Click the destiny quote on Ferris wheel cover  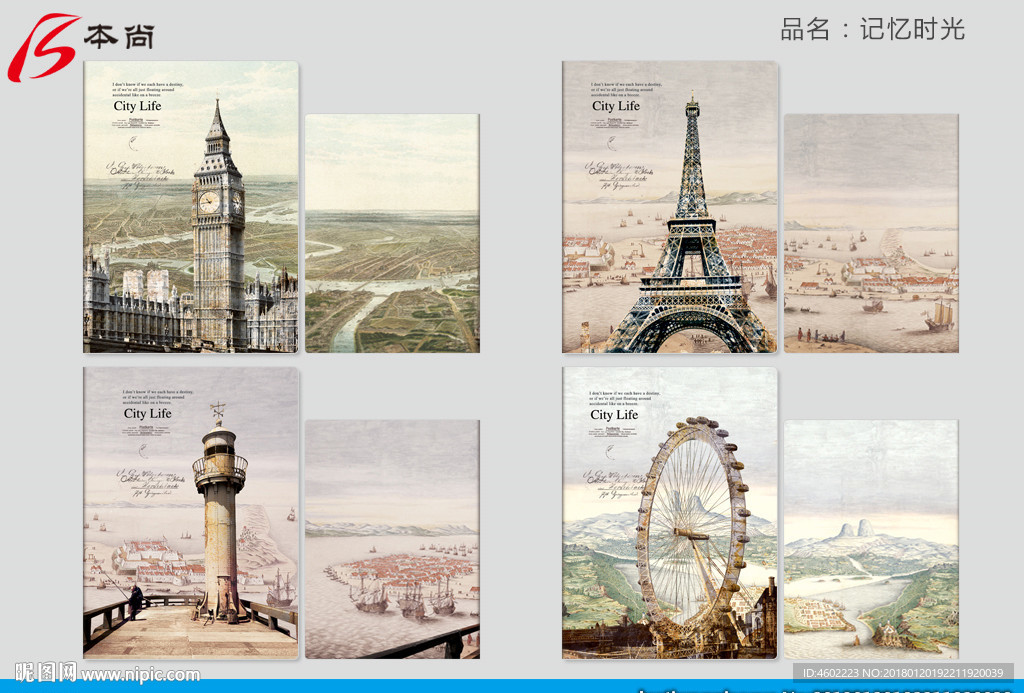click(x=624, y=398)
